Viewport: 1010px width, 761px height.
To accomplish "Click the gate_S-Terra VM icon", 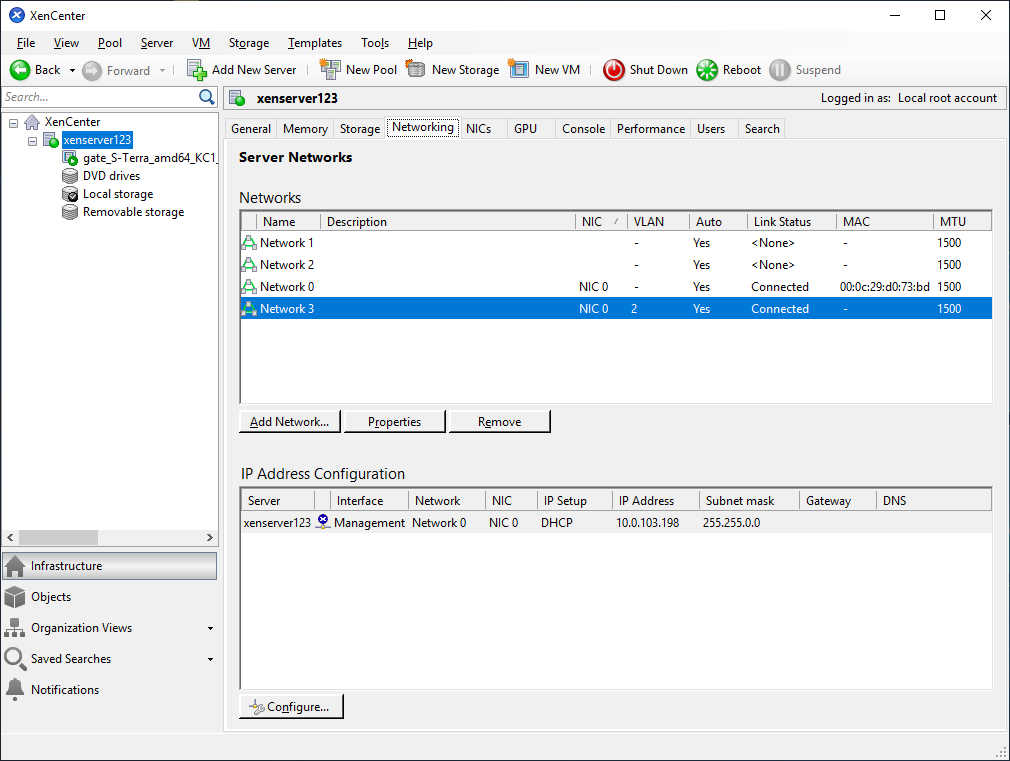I will 70,158.
